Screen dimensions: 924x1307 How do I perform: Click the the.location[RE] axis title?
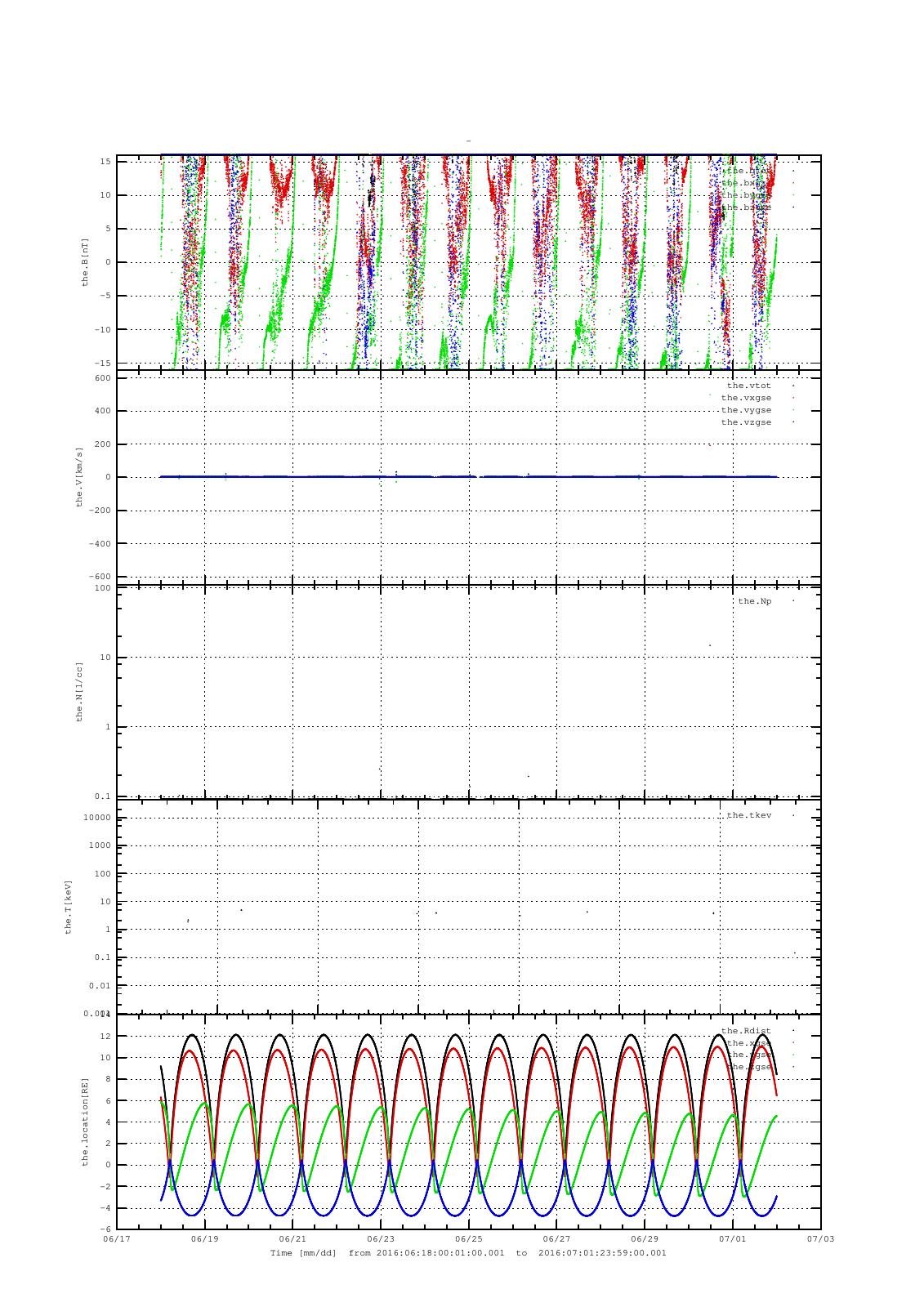(x=85, y=1122)
